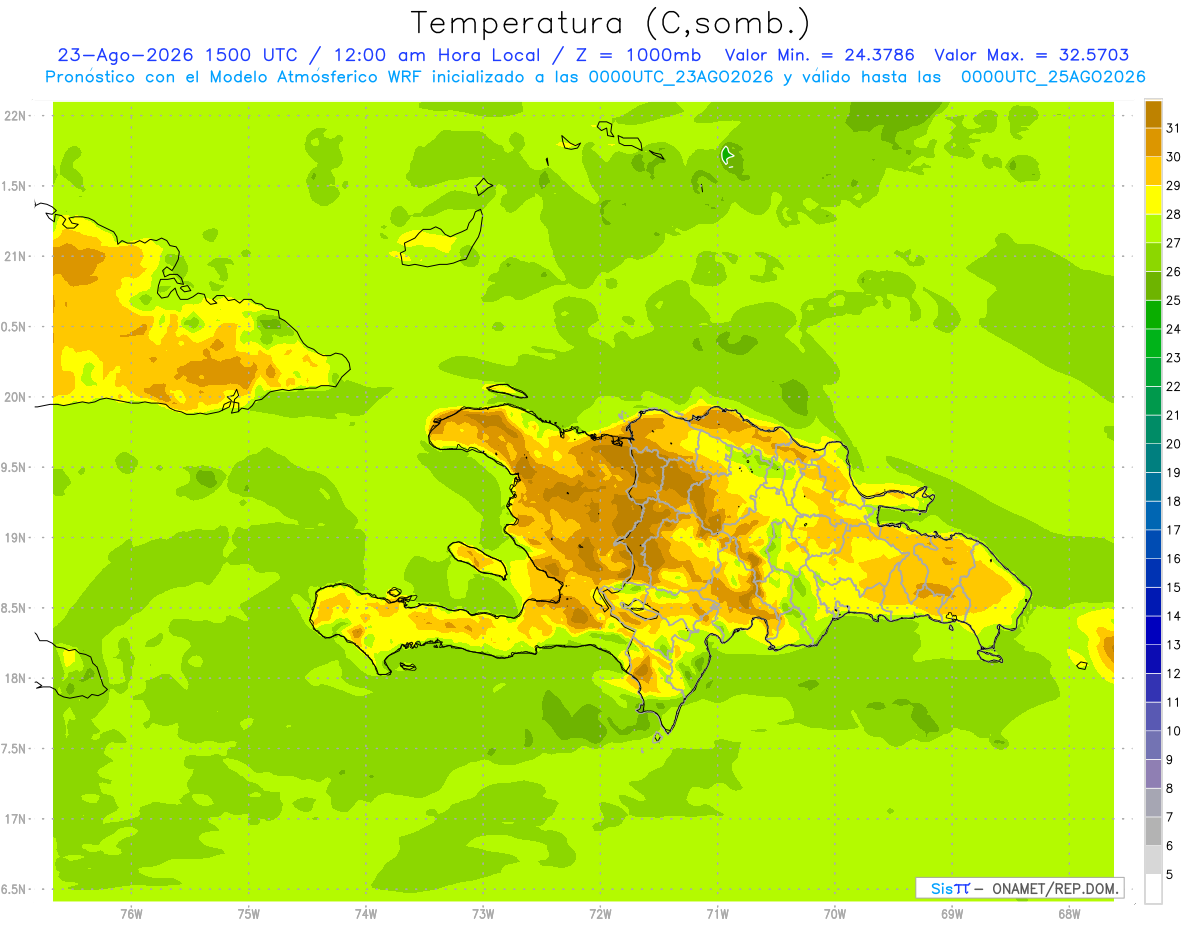Click the '69W' longitude label
Image resolution: width=1200 pixels, height=927 pixels.
coord(952,913)
